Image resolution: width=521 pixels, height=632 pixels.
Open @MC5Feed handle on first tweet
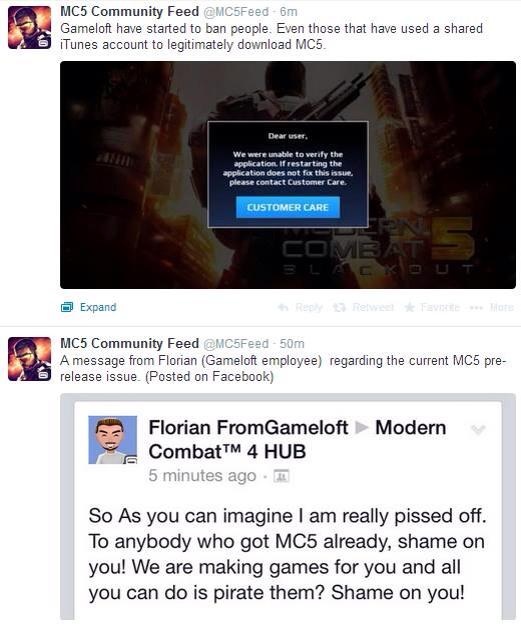236,12
